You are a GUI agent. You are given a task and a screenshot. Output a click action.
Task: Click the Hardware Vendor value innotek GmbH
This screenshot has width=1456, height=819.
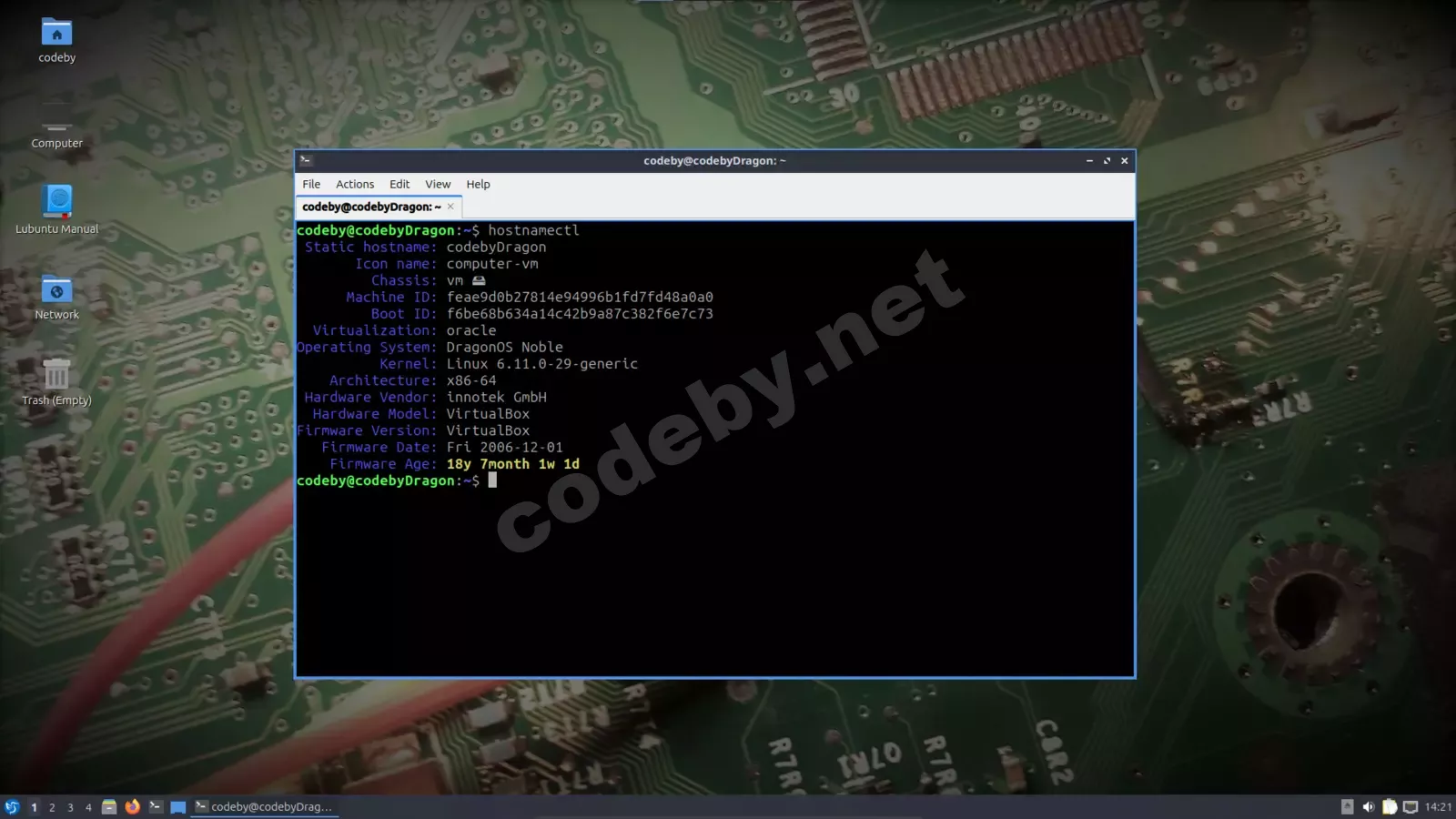pyautogui.click(x=496, y=398)
